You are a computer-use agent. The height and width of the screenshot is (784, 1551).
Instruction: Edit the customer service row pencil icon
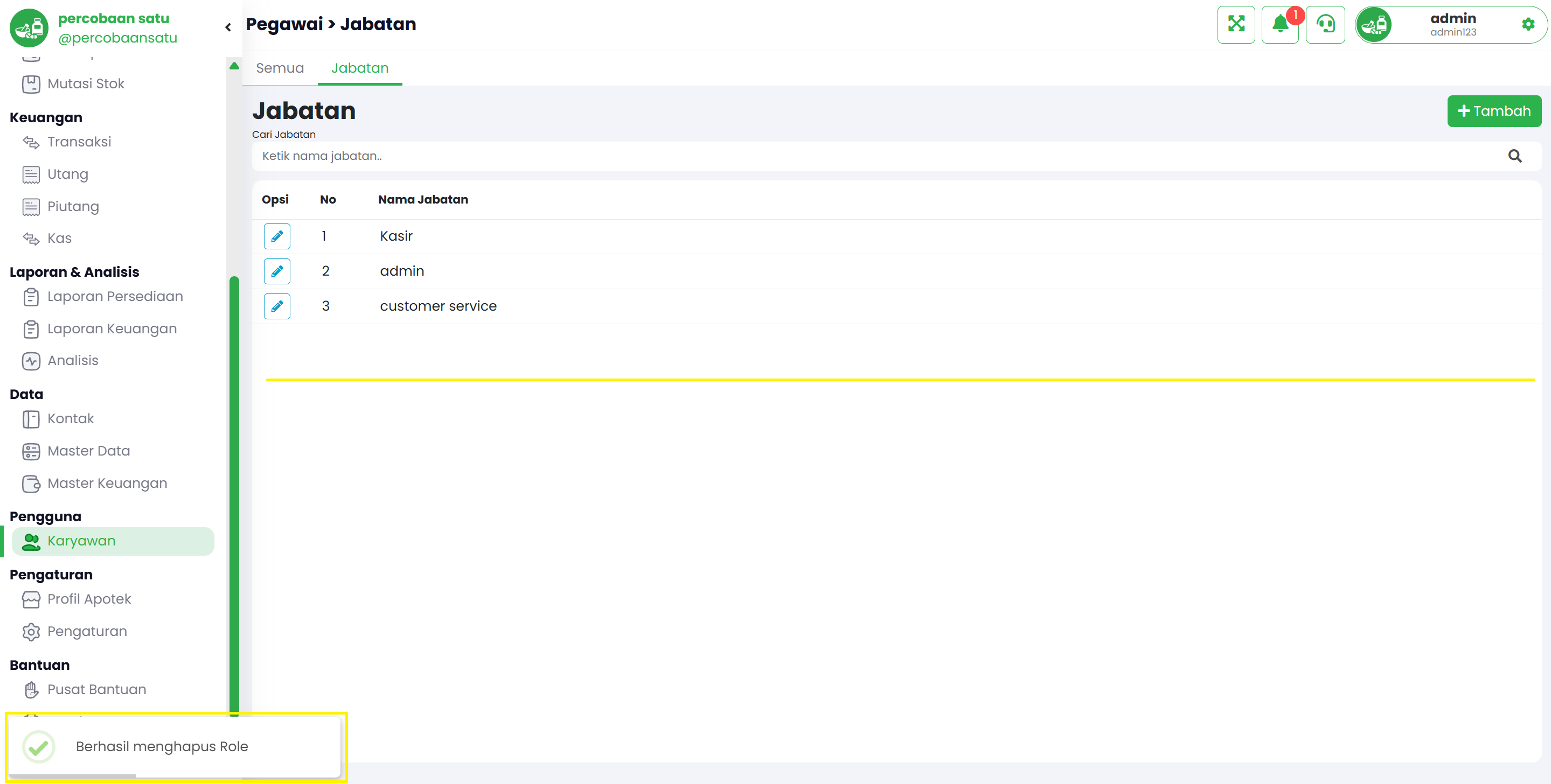[277, 306]
